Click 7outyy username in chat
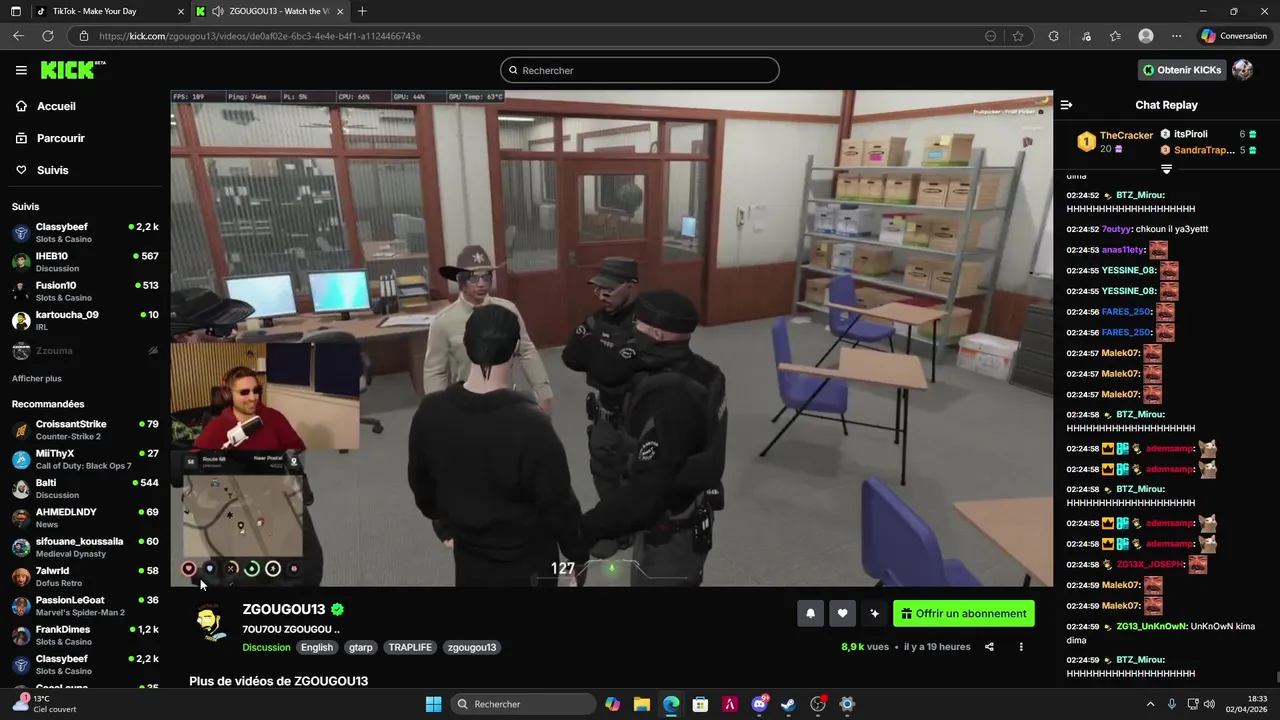This screenshot has height=720, width=1280. (1116, 229)
